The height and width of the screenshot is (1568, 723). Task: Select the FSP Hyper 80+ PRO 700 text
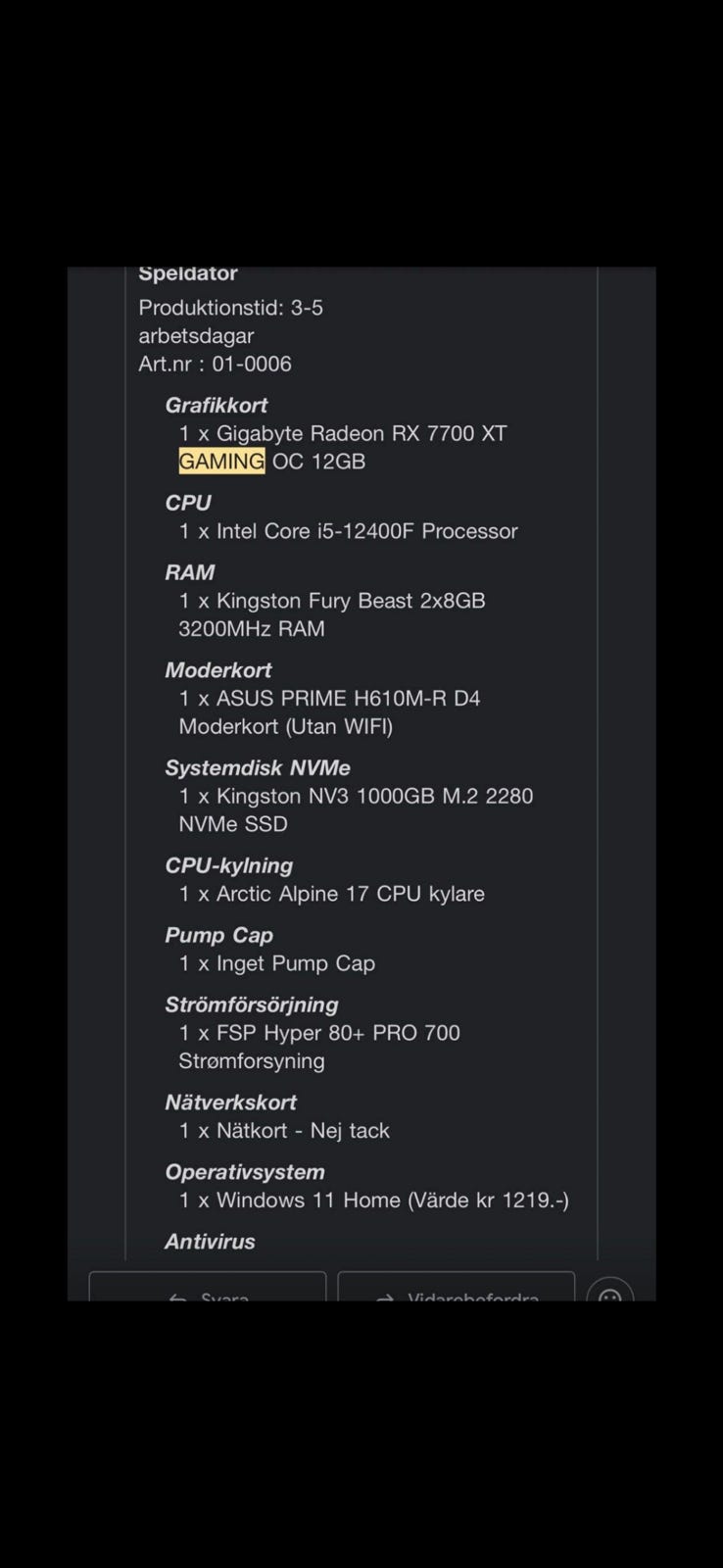point(338,1033)
